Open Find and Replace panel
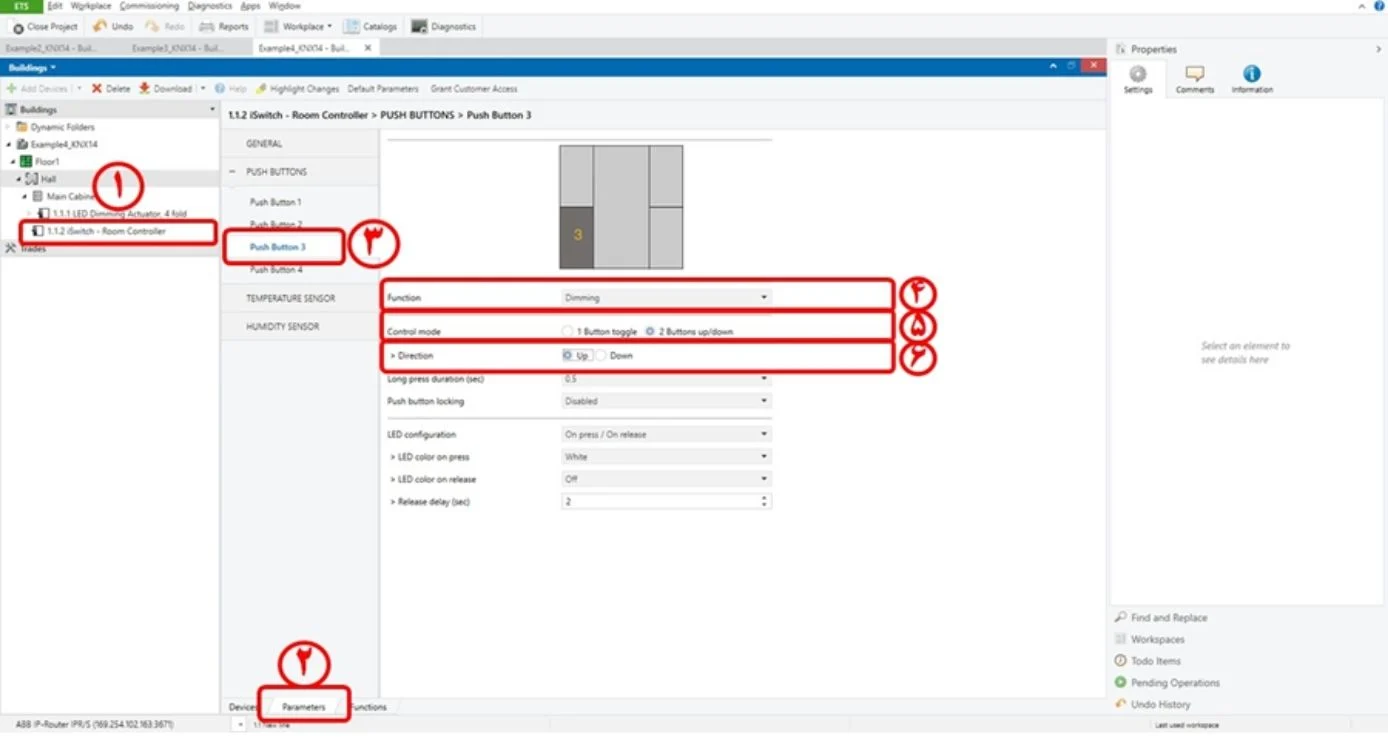 coord(1161,618)
